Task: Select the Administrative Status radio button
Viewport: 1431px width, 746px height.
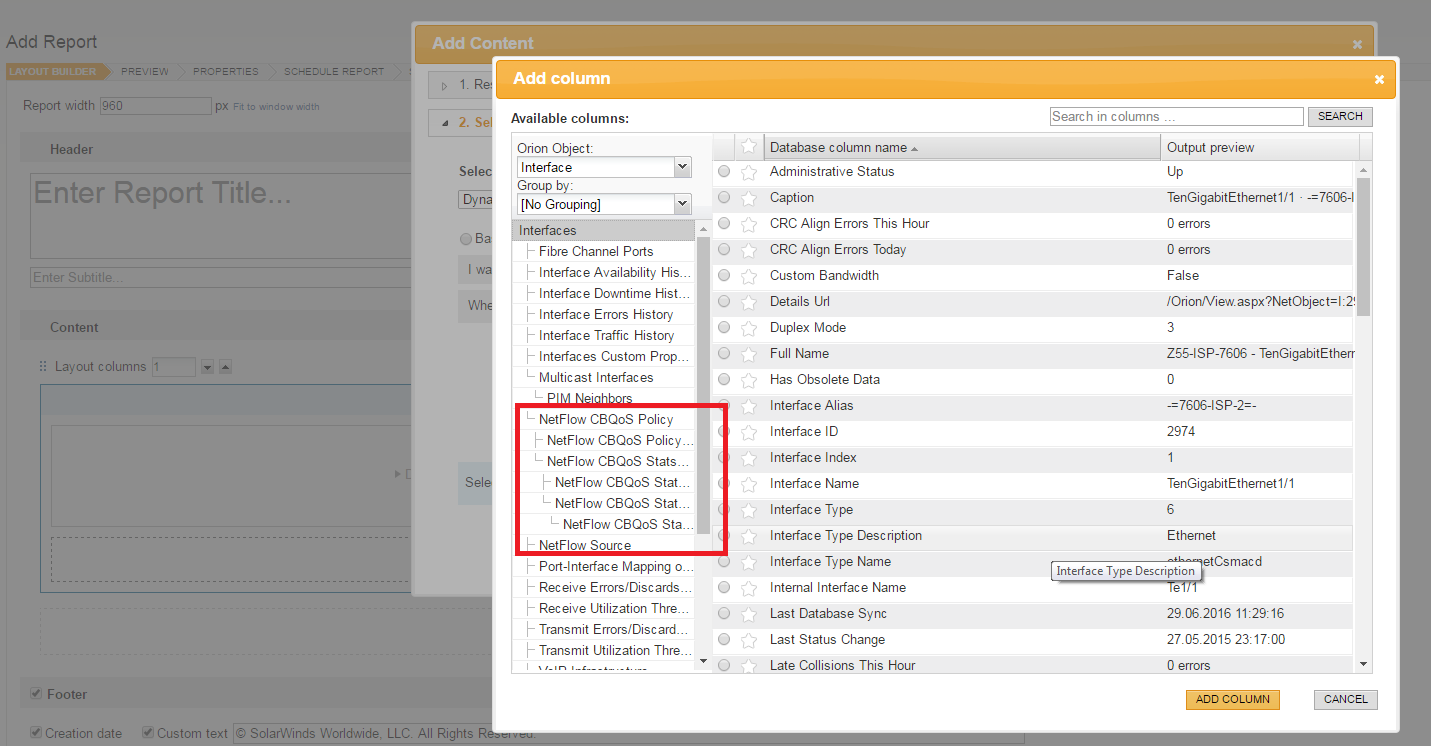Action: [724, 172]
